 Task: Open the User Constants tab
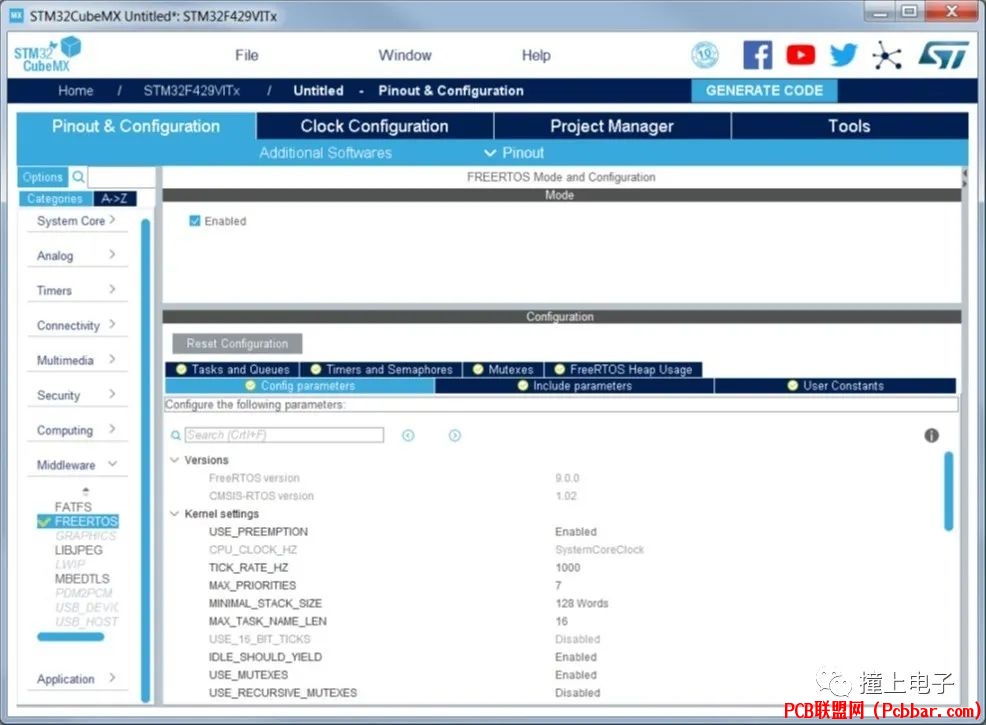tap(836, 385)
